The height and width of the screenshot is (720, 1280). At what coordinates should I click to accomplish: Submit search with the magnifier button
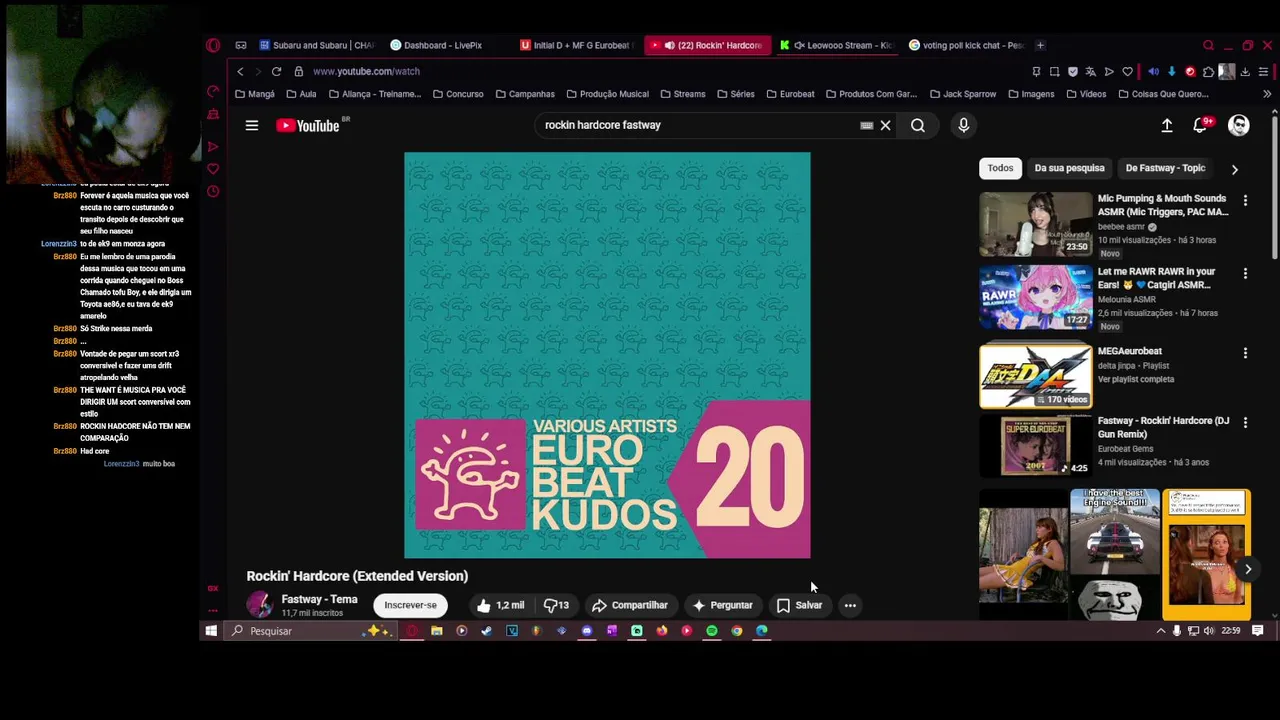coord(918,125)
